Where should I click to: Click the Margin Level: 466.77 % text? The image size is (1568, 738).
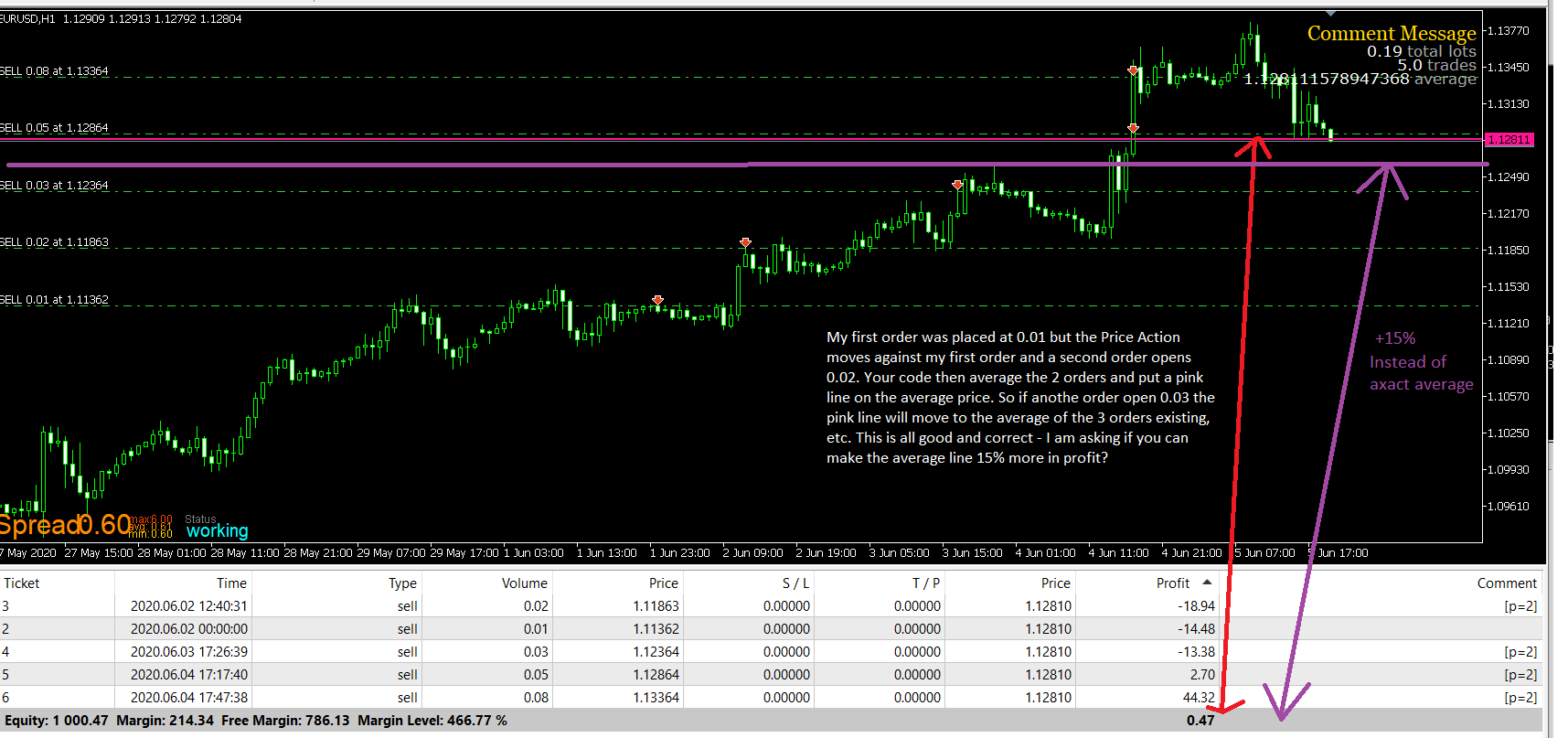[432, 721]
